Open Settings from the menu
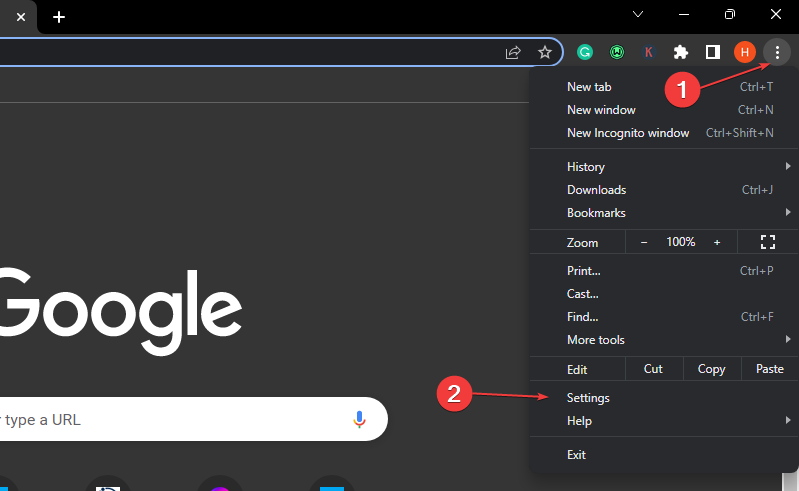Viewport: 799px width, 491px height. coord(664,397)
